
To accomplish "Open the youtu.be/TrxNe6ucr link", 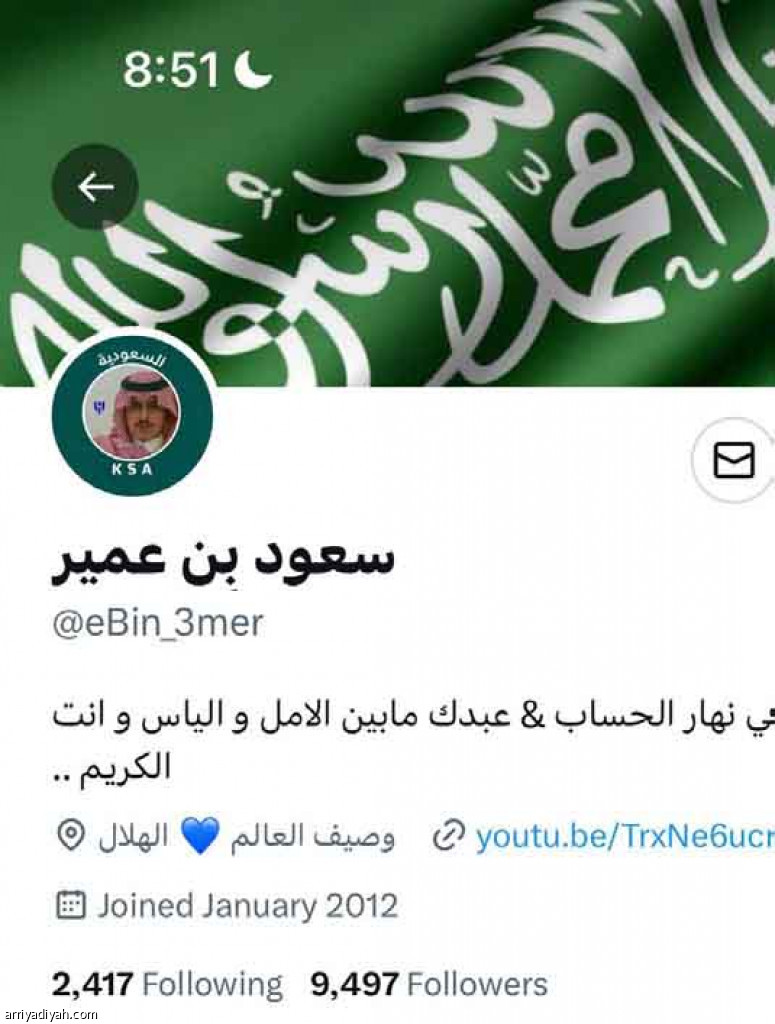I will coord(625,837).
